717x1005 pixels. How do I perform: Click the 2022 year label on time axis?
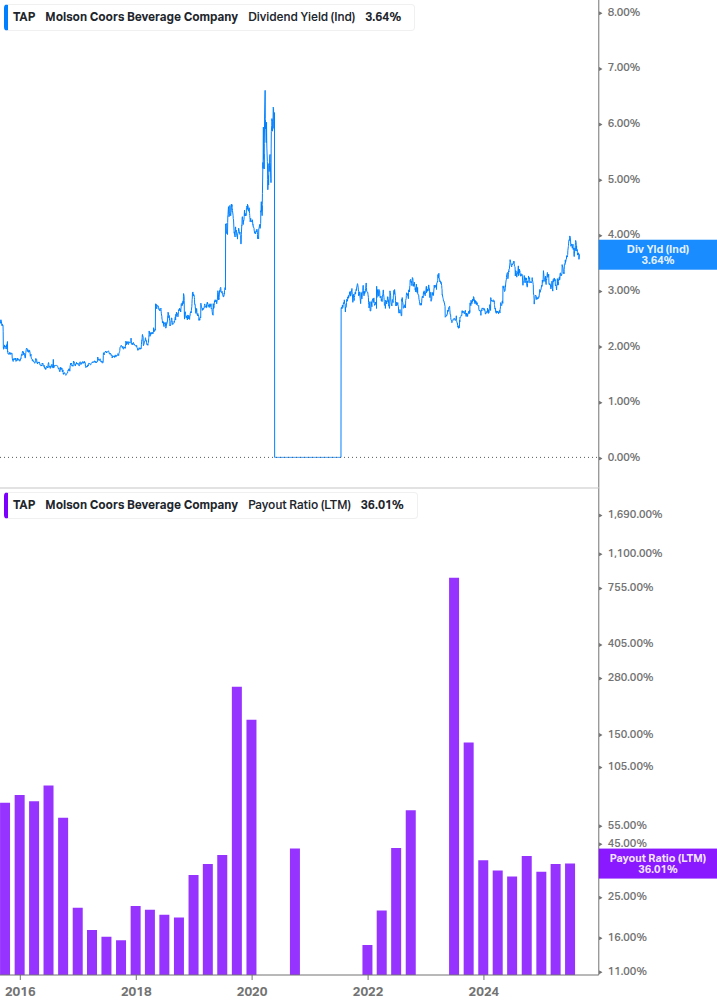tap(368, 992)
